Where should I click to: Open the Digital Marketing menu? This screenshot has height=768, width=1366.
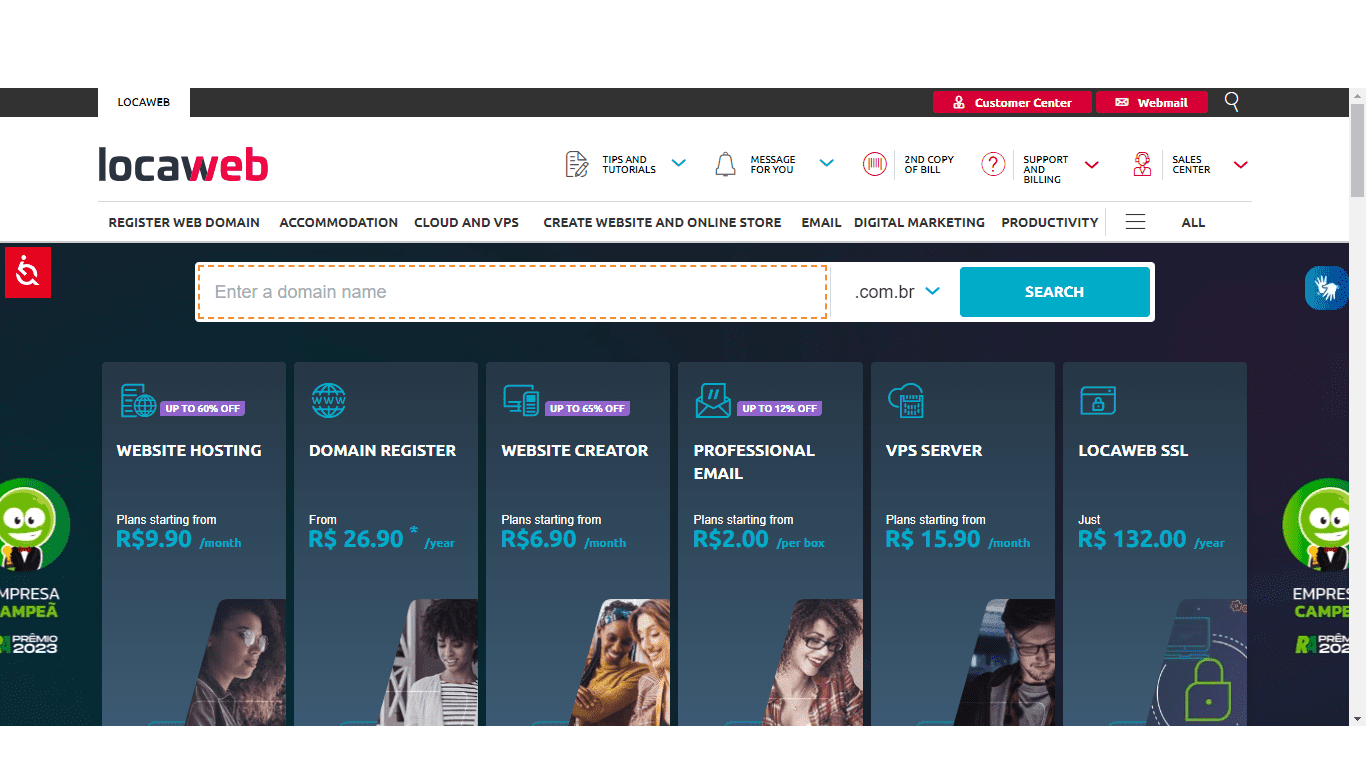point(919,222)
